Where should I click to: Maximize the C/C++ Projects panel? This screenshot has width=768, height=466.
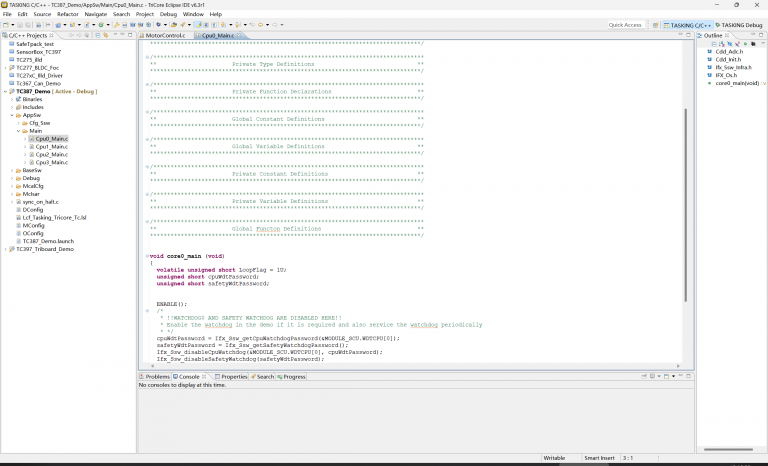(130, 35)
